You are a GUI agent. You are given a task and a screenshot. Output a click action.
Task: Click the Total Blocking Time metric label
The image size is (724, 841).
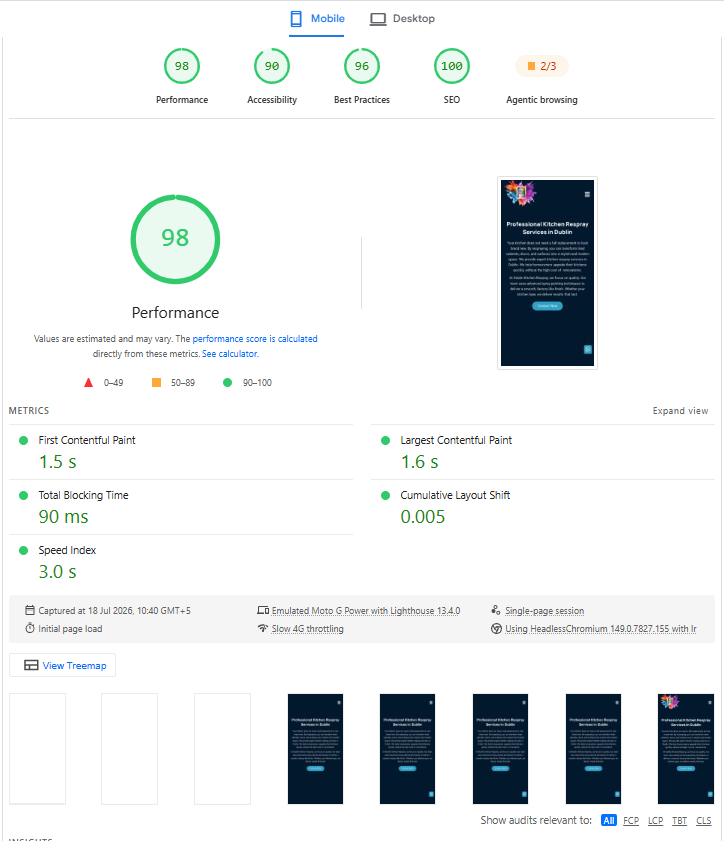coord(83,495)
